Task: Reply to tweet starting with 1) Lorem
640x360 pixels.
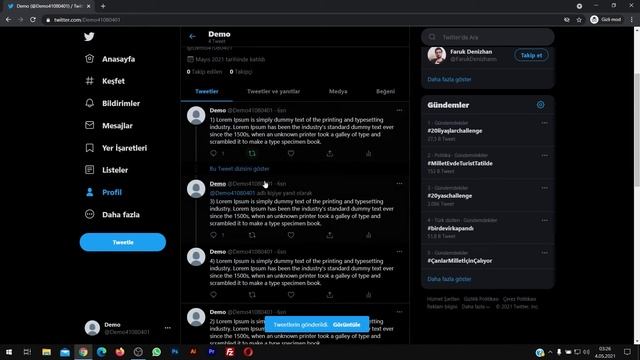Action: [x=213, y=153]
